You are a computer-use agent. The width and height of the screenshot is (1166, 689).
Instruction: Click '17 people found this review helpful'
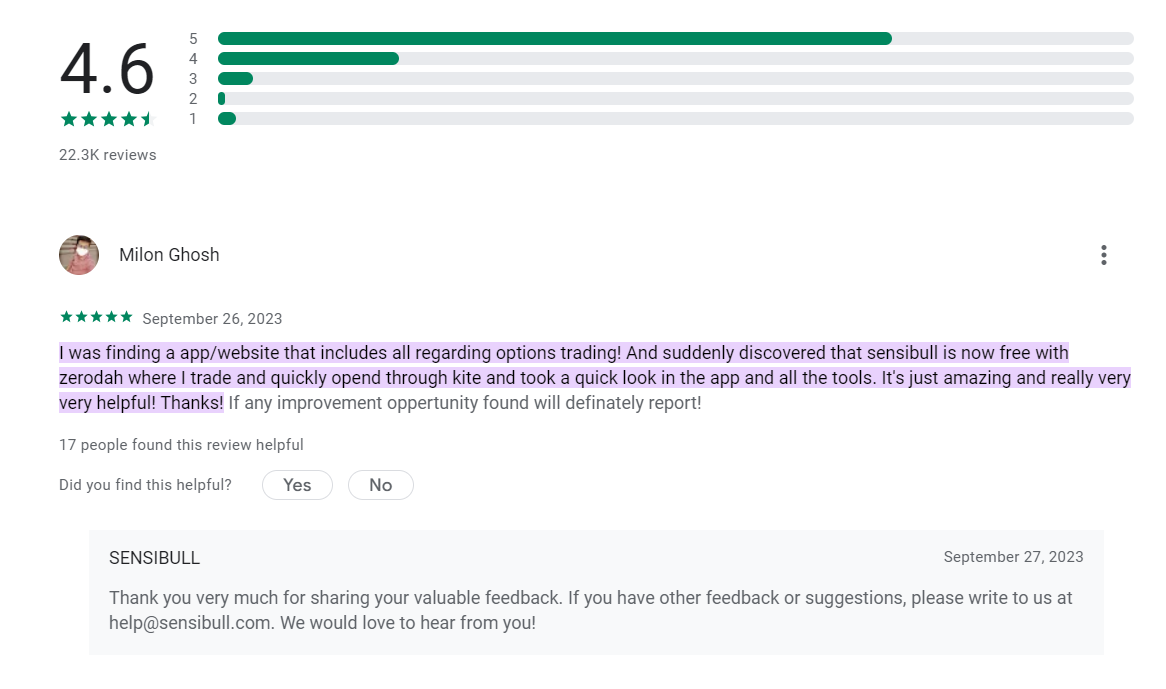[x=181, y=444]
